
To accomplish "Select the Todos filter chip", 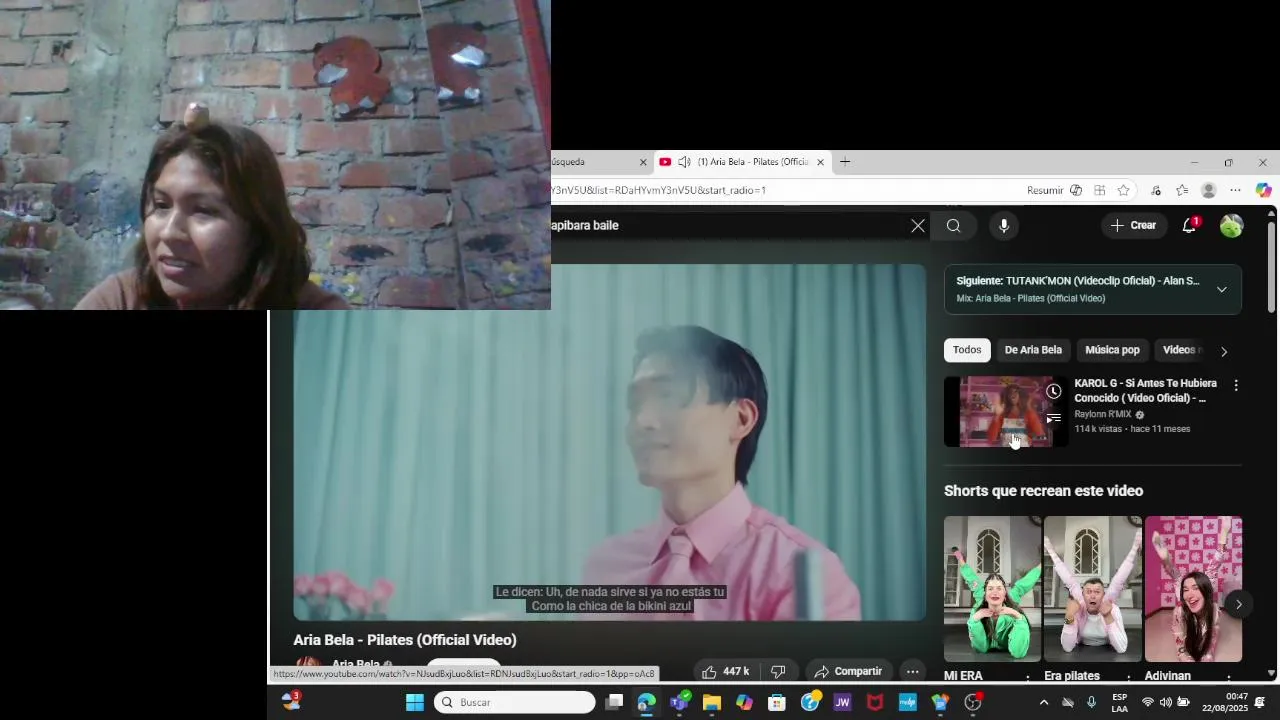I will click(x=967, y=350).
